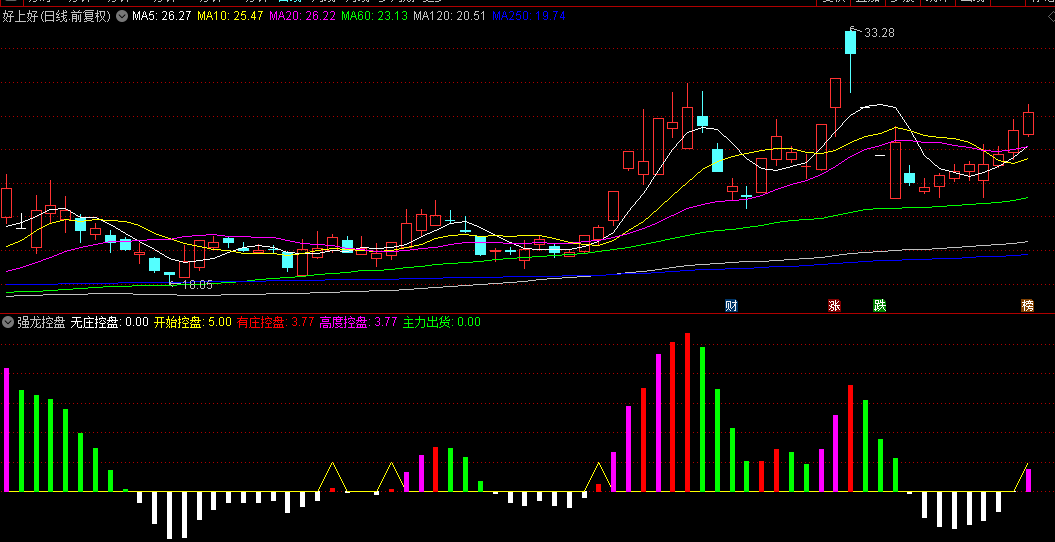Click the red 涨 marker icon
Image resolution: width=1055 pixels, height=542 pixels.
[x=834, y=306]
